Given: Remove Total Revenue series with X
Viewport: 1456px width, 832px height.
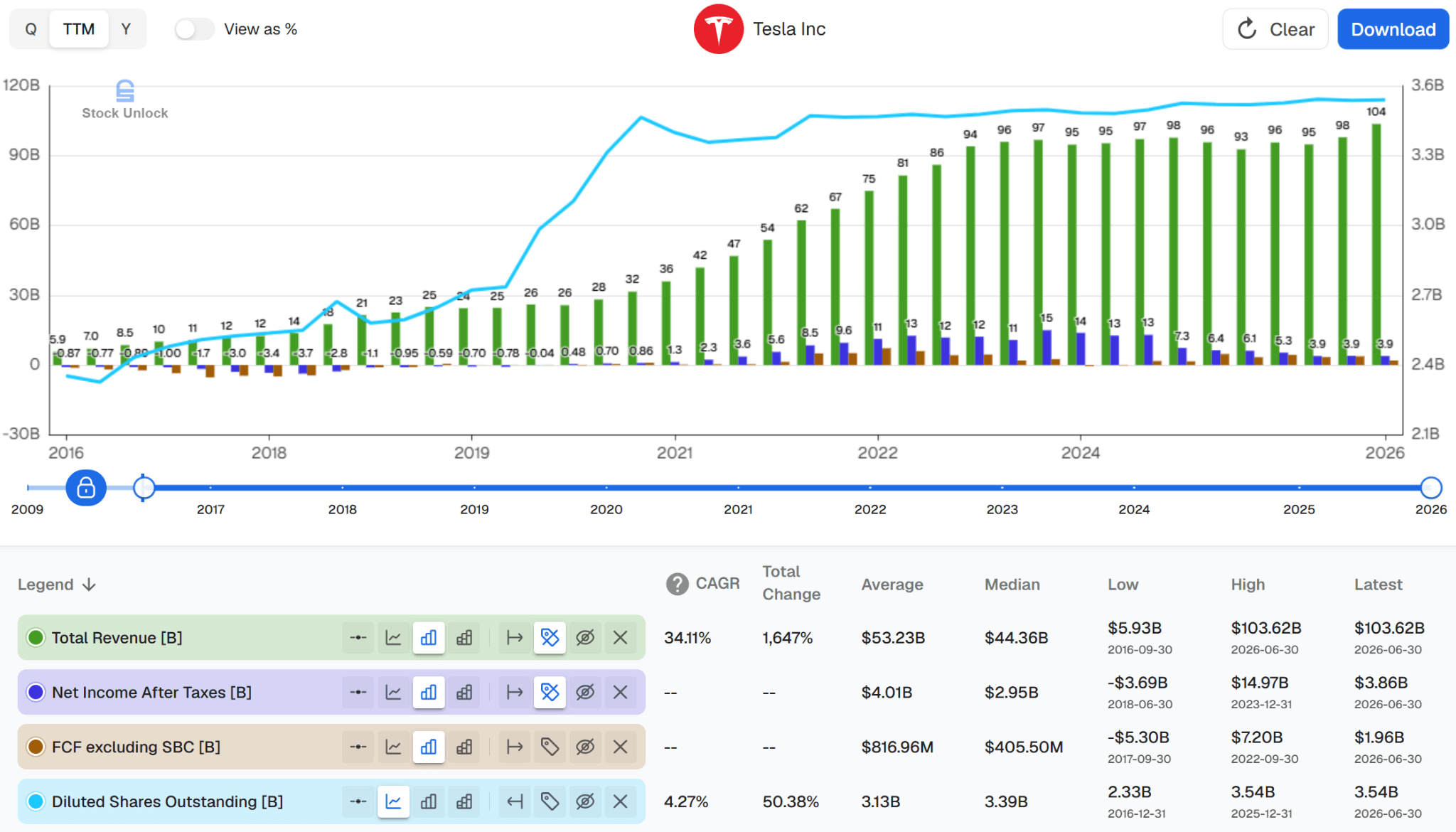Looking at the screenshot, I should coord(620,637).
